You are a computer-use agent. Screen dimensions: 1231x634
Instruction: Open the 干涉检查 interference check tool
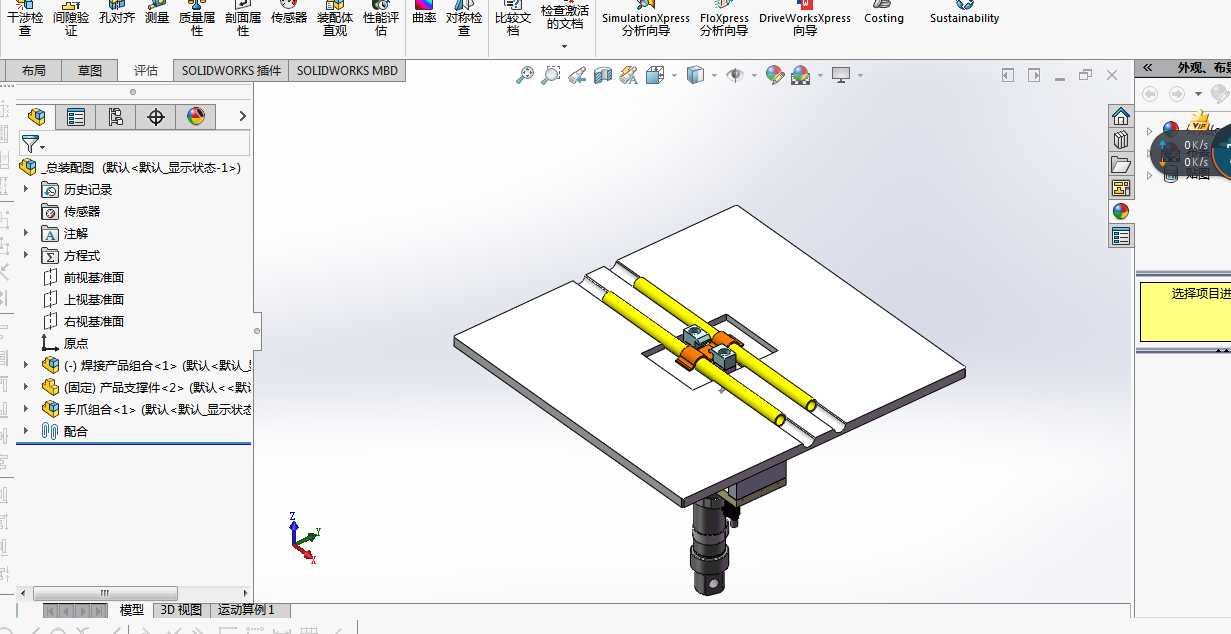point(25,17)
